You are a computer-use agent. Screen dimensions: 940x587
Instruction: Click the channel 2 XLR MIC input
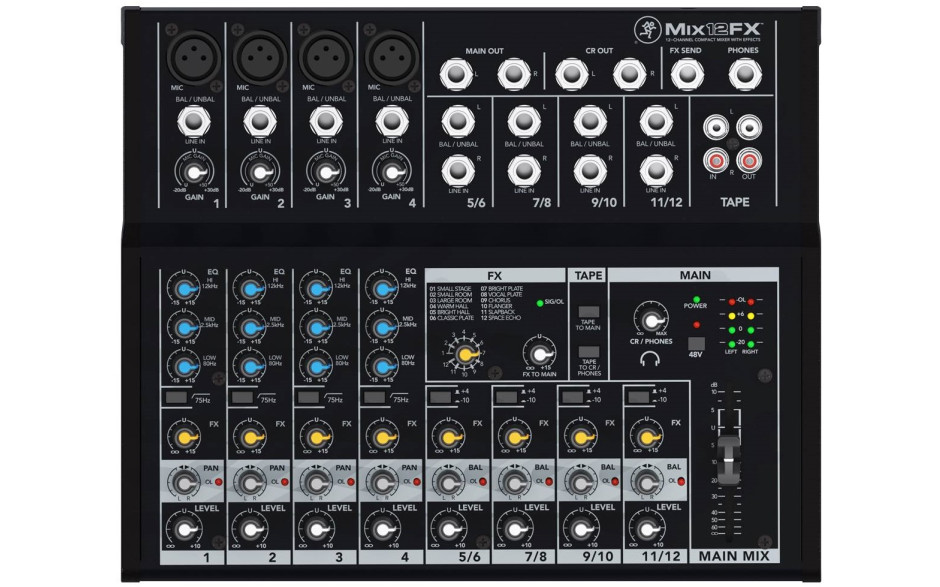[x=260, y=56]
